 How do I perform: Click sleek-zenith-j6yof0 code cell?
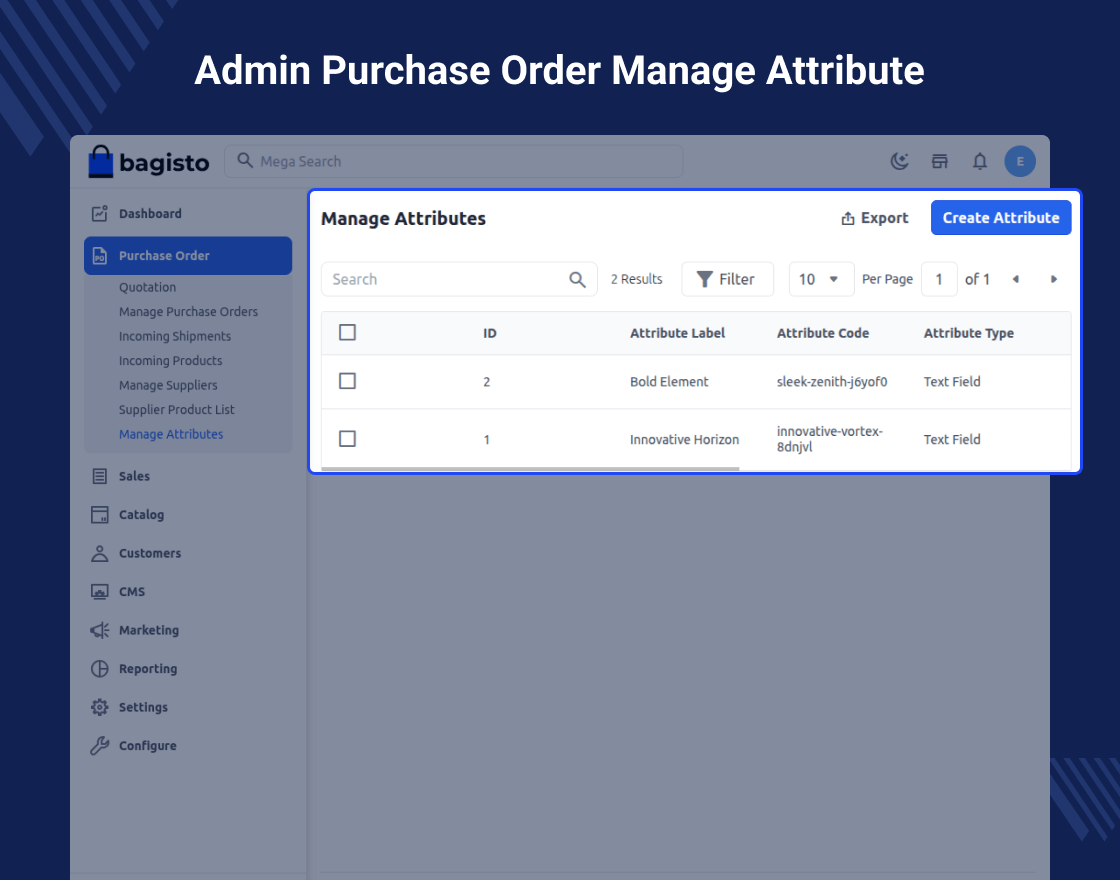tap(832, 382)
